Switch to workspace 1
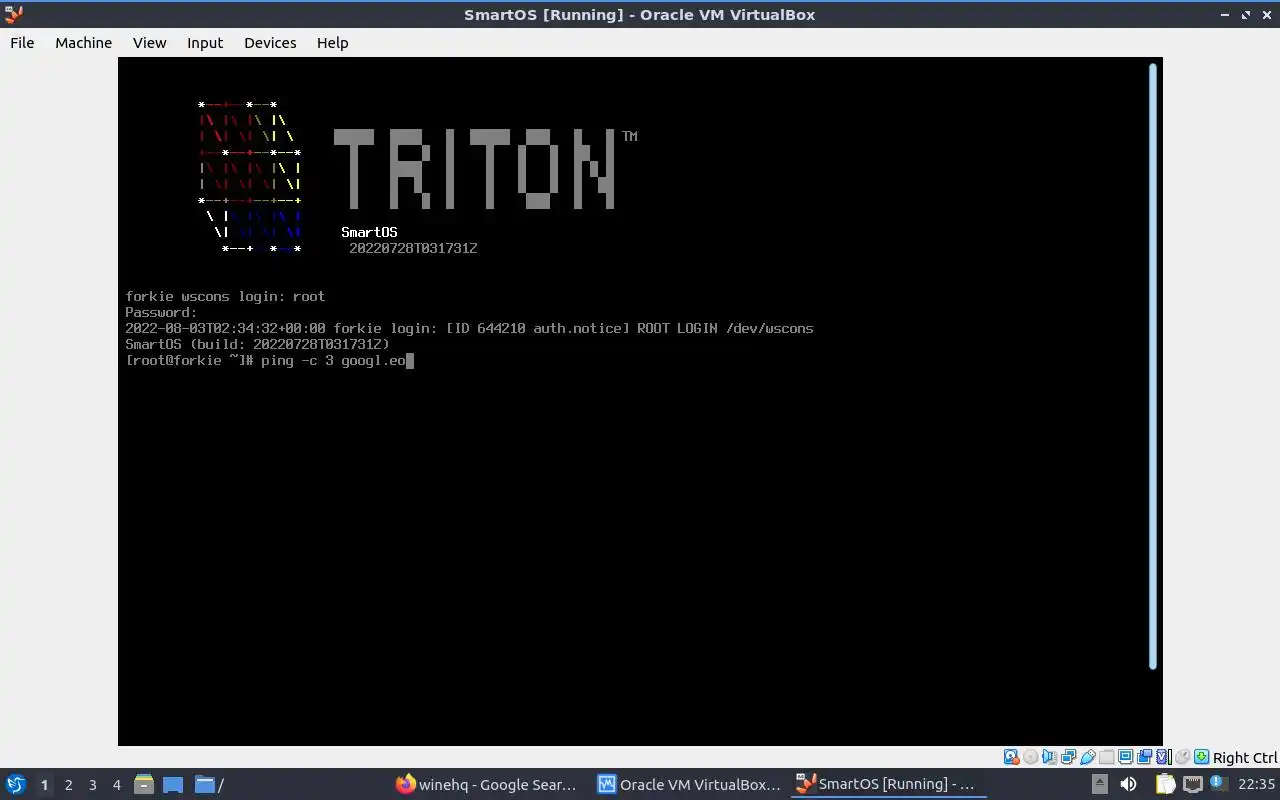 [x=44, y=785]
